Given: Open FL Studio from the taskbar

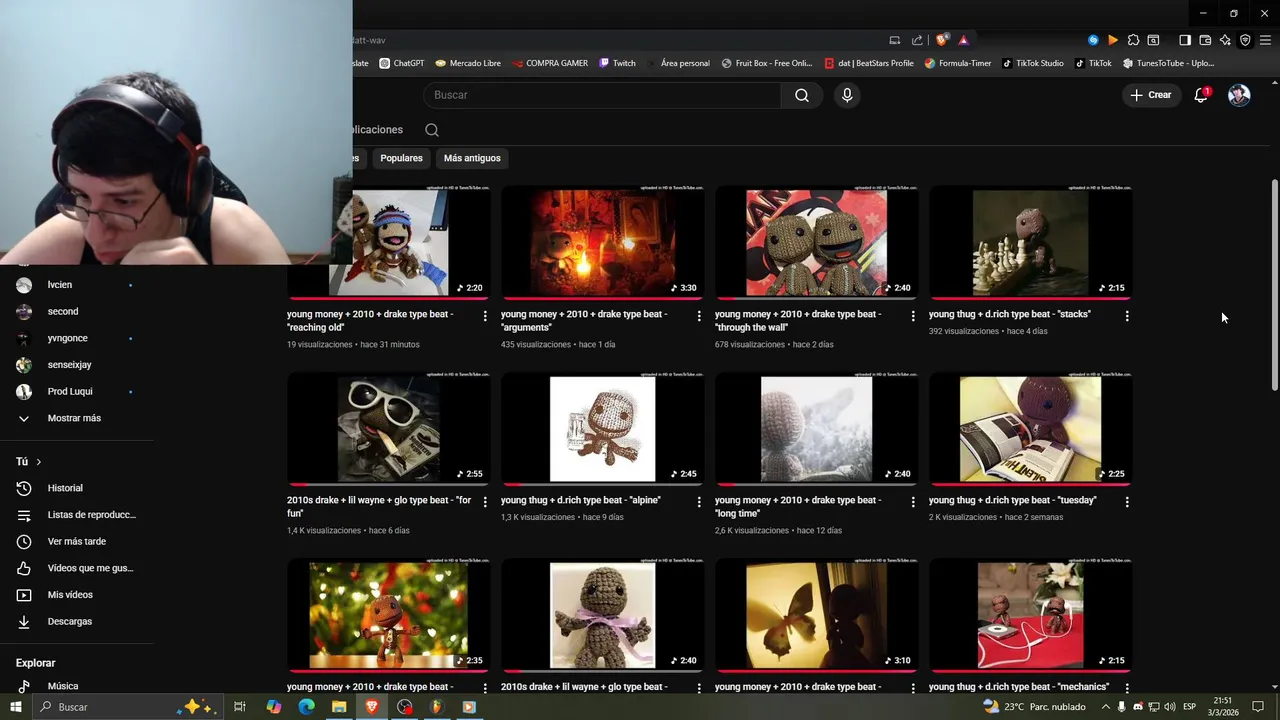Looking at the screenshot, I should pos(437,707).
